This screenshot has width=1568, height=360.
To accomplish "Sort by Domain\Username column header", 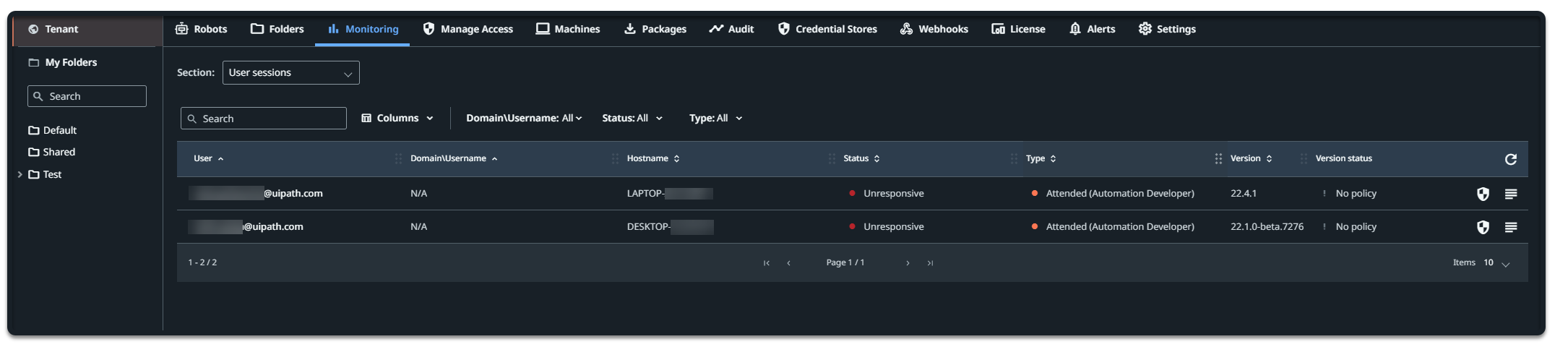I will pos(454,158).
